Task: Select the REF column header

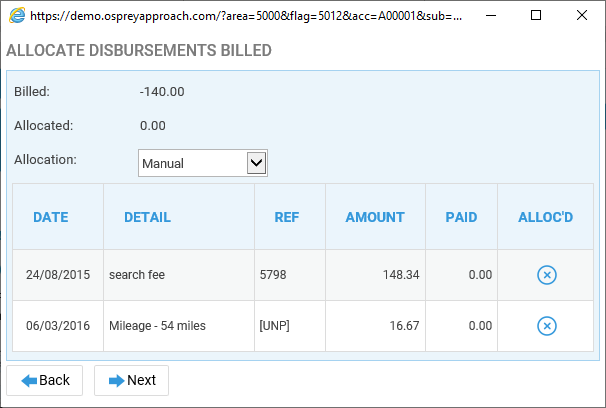Action: click(x=287, y=217)
